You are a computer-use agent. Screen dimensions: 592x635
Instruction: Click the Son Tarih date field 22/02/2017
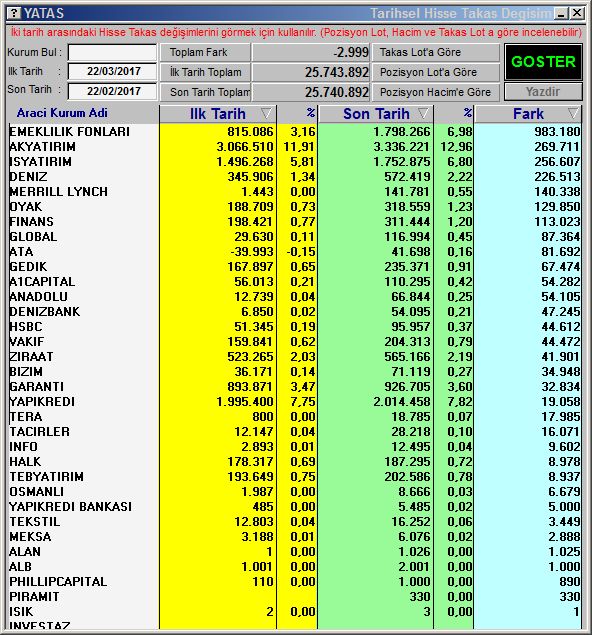click(x=112, y=91)
